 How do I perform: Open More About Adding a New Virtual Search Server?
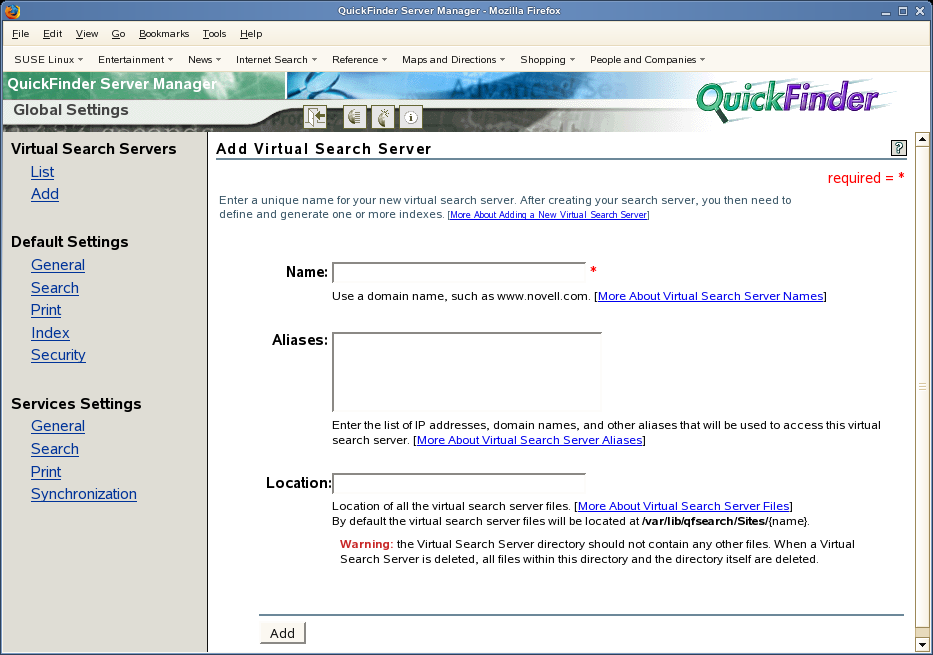pyautogui.click(x=548, y=215)
